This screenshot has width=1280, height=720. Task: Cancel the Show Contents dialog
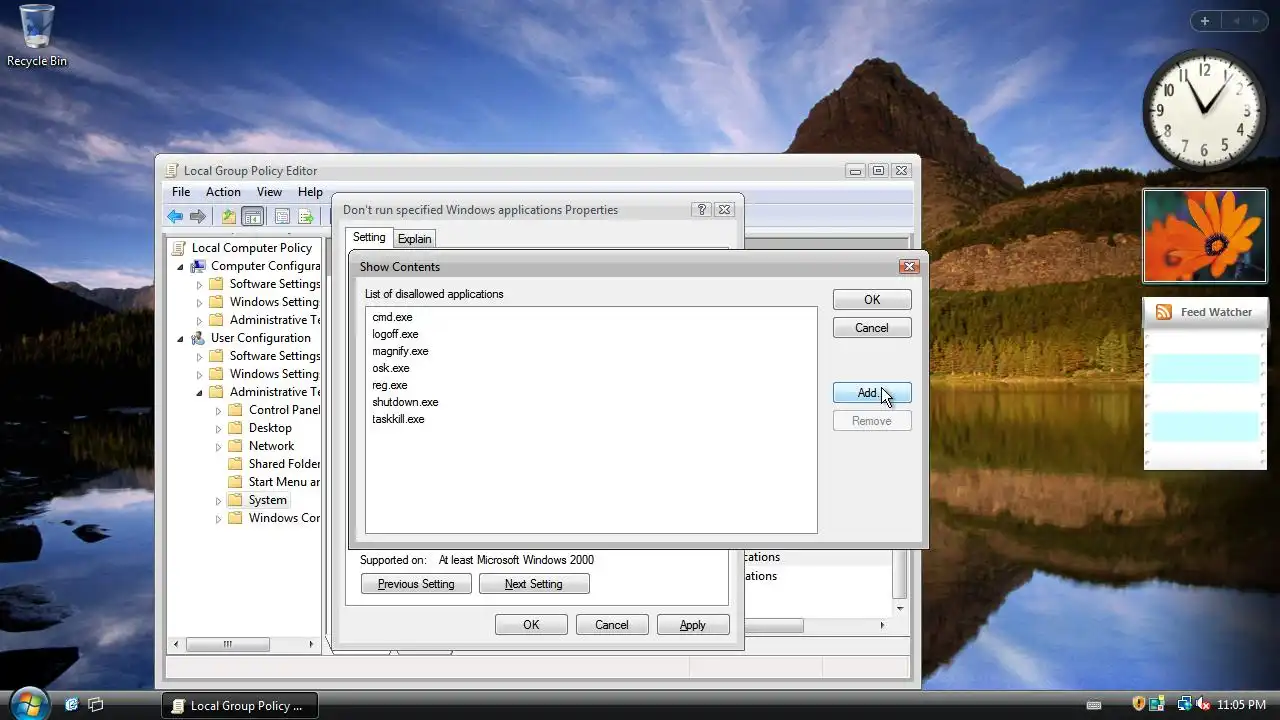[x=872, y=328]
